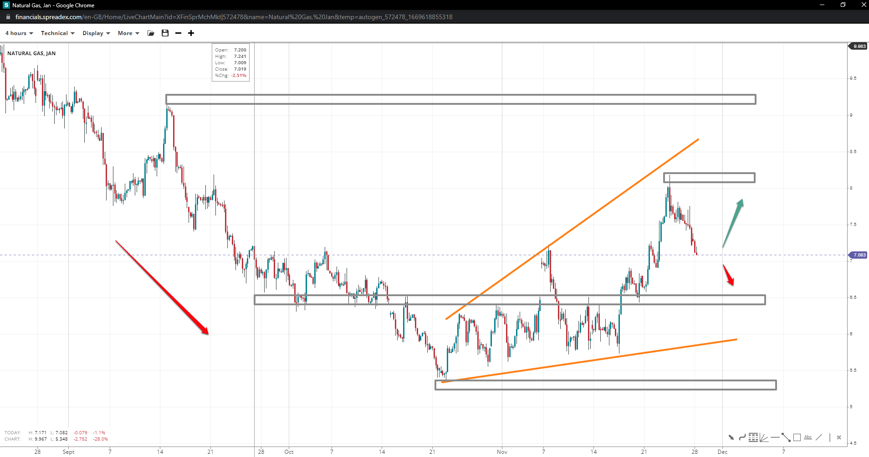Screen dimensions: 869x457
Task: Pick the horizontal line drawing tool
Action: 775,437
